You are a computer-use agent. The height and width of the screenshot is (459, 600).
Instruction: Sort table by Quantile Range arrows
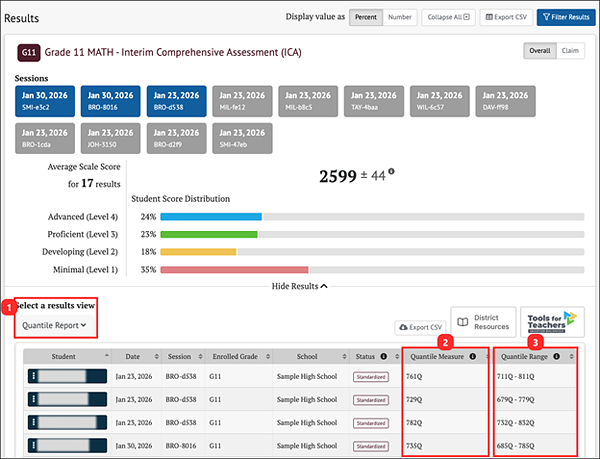(571, 356)
